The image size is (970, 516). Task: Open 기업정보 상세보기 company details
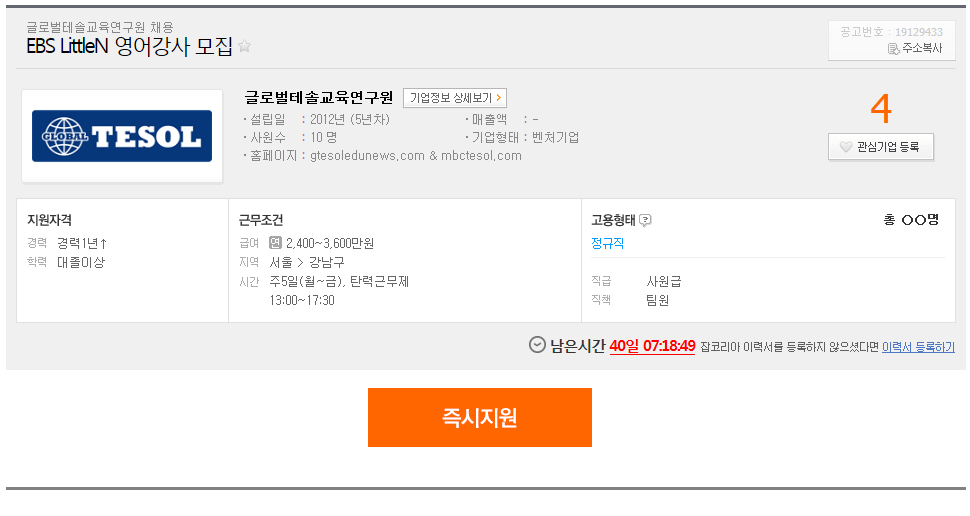455,98
